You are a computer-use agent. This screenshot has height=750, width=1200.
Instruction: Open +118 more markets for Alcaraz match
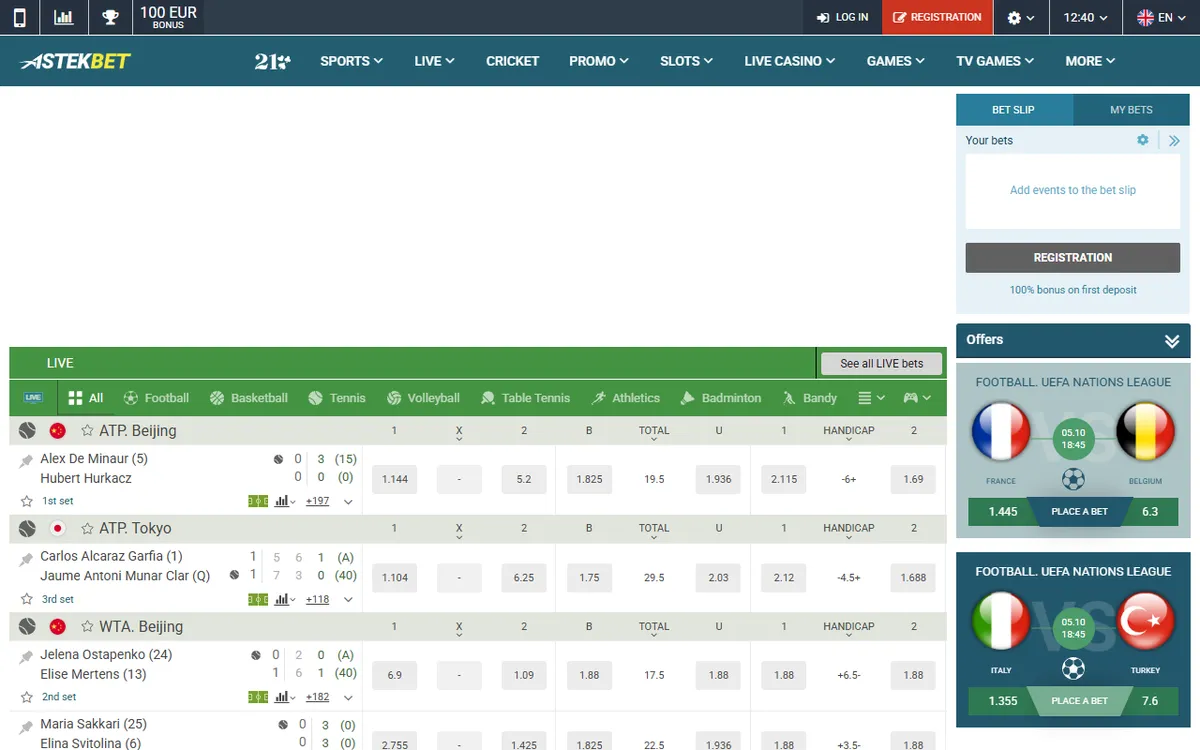click(x=317, y=599)
